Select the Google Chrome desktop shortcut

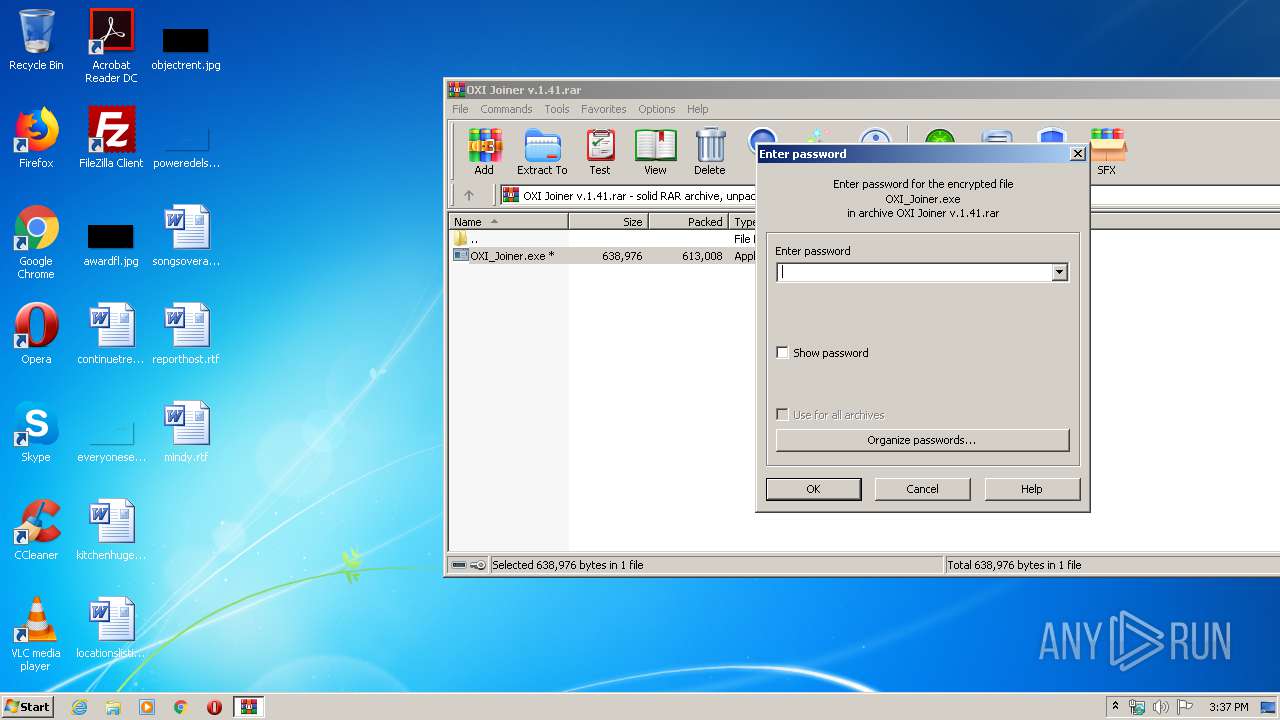click(x=36, y=242)
